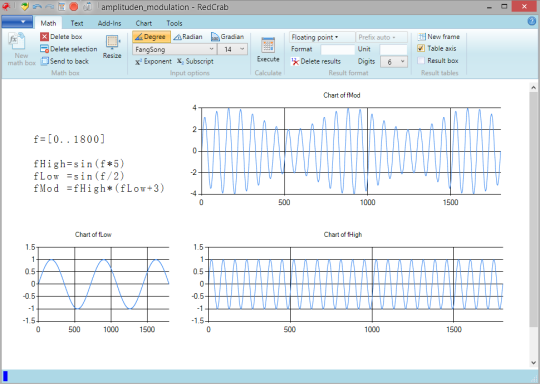
Task: Open the font size 14 dropdown
Action: tap(233, 49)
